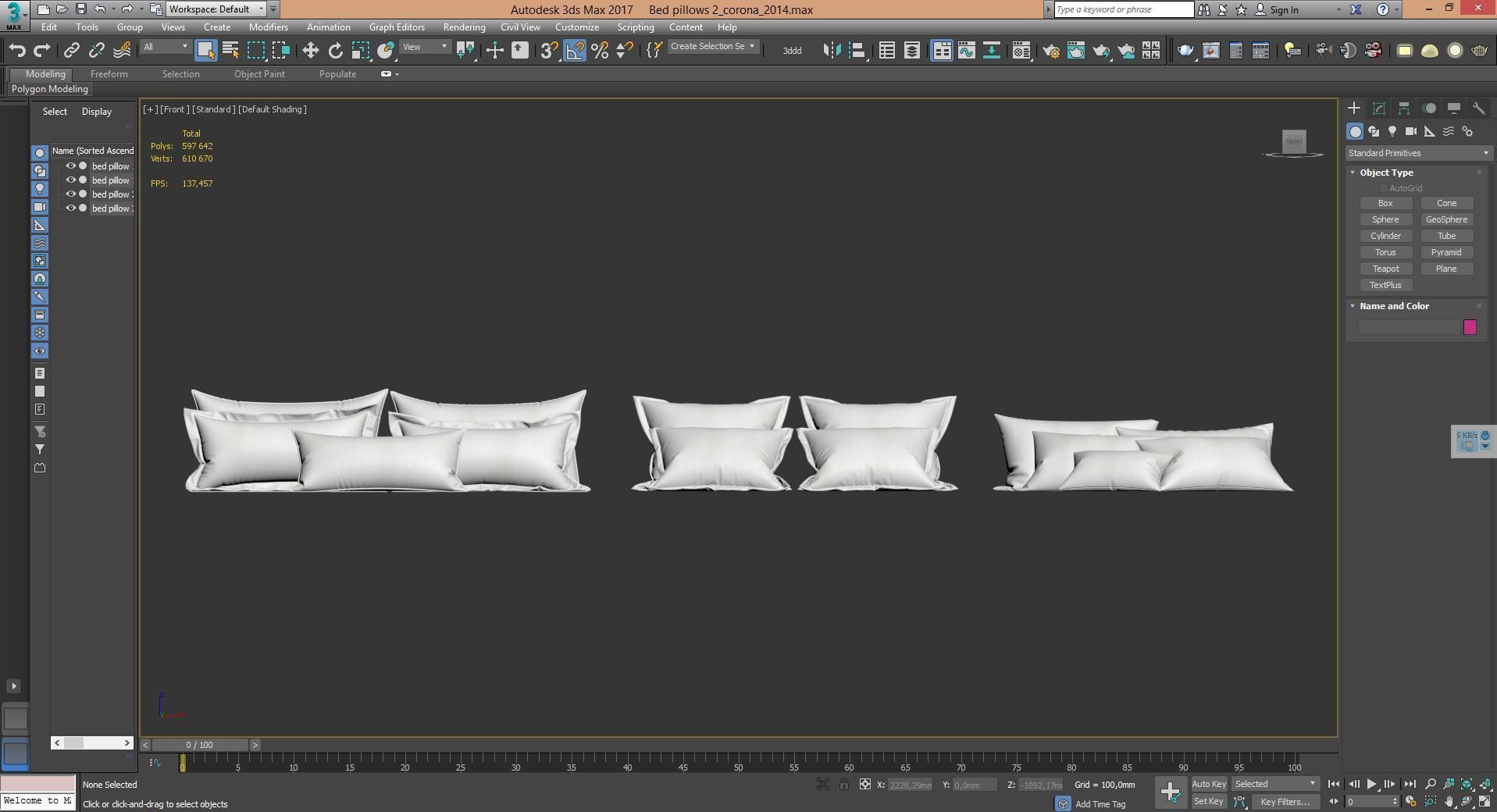1497x812 pixels.
Task: Activate the Select and Move tool
Action: (311, 51)
